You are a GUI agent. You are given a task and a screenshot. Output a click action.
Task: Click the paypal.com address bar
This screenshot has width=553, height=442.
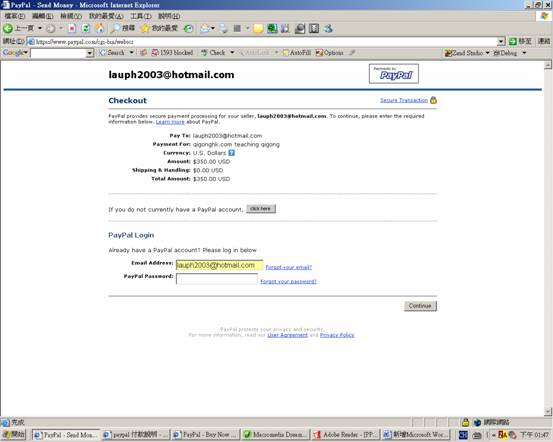point(262,42)
